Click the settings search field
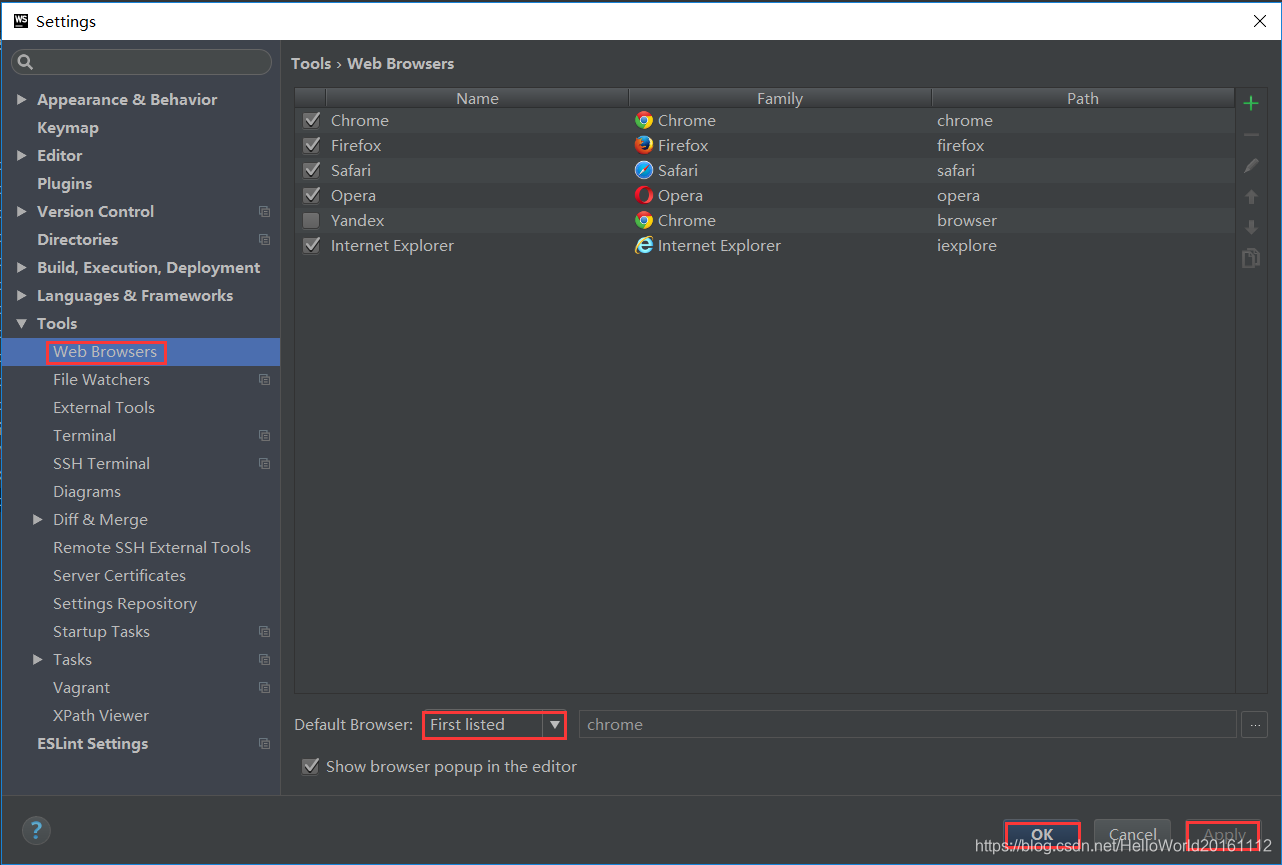The width and height of the screenshot is (1282, 865). pos(141,62)
